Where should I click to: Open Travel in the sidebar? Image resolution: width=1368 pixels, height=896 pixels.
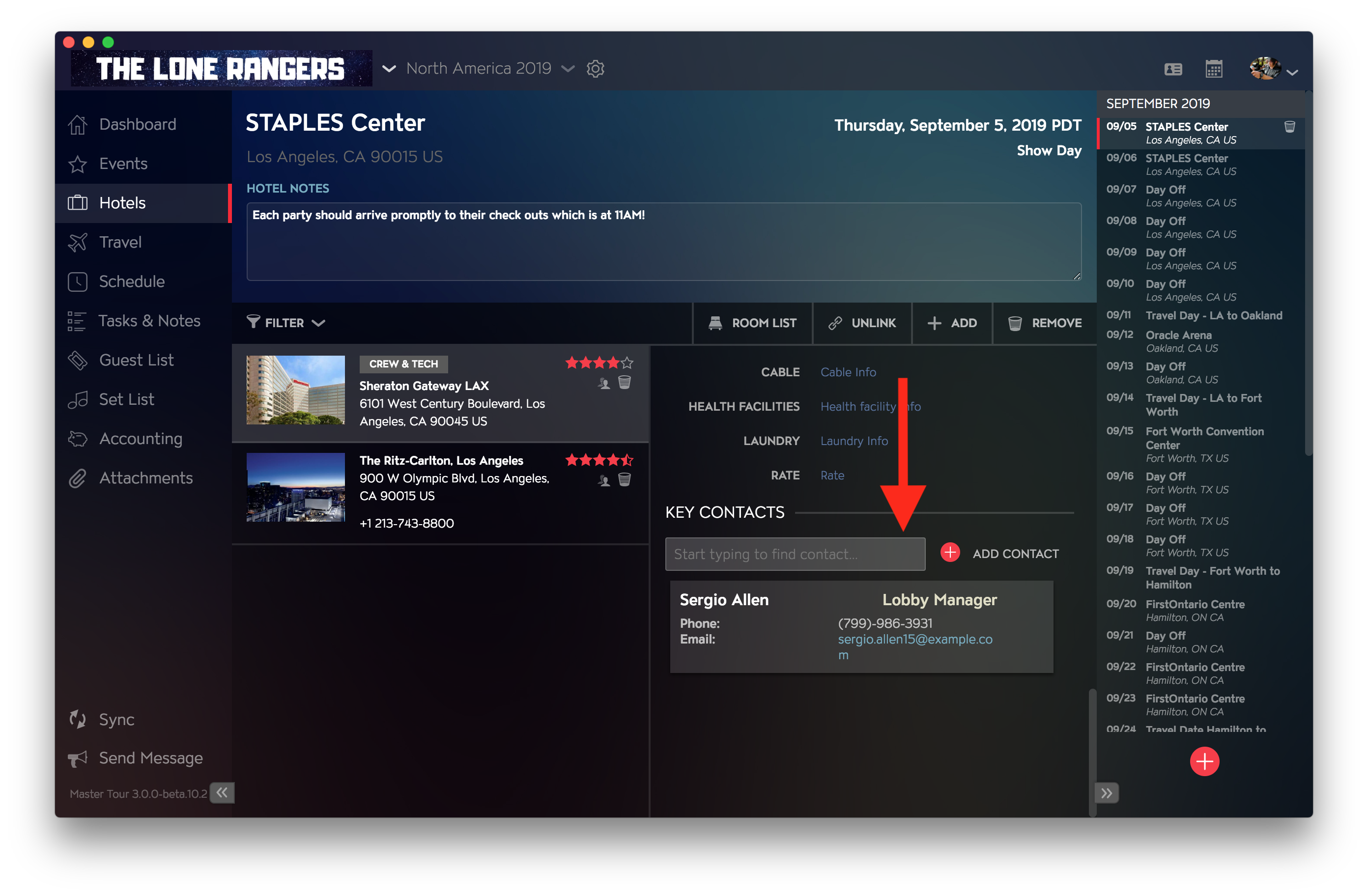120,242
